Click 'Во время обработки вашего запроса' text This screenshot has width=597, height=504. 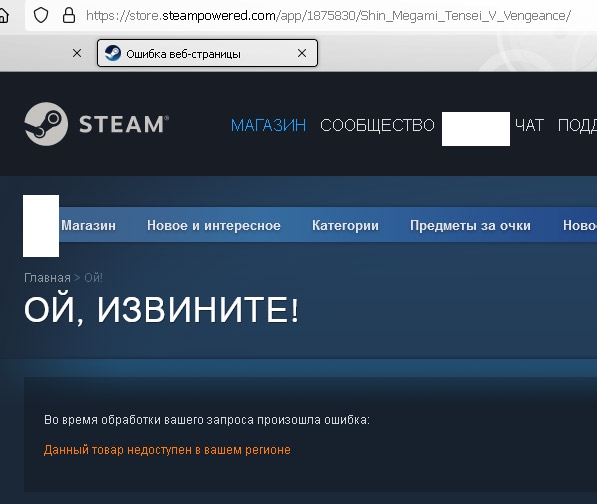click(x=149, y=420)
